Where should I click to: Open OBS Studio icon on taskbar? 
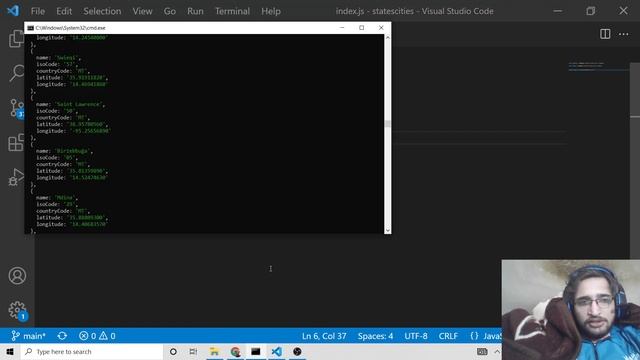pyautogui.click(x=297, y=351)
